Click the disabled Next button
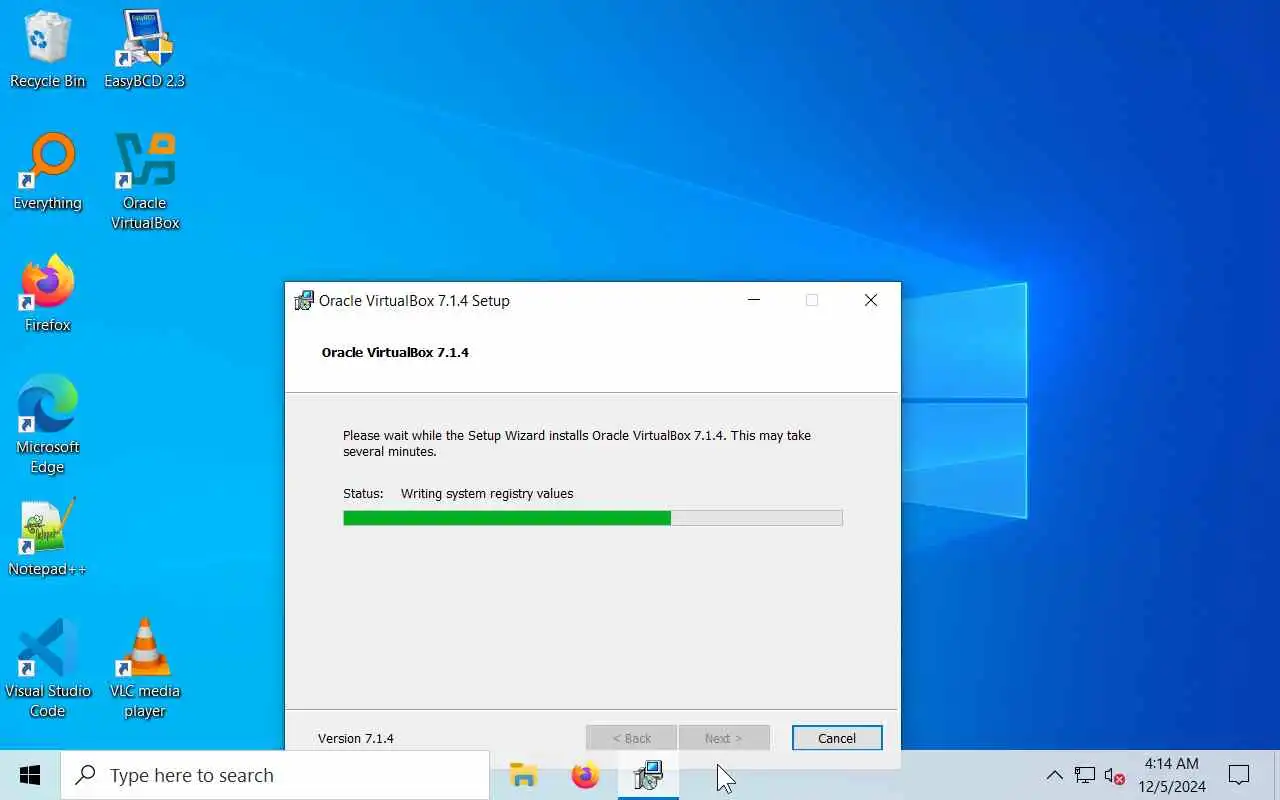Viewport: 1280px width, 800px height. 724,738
